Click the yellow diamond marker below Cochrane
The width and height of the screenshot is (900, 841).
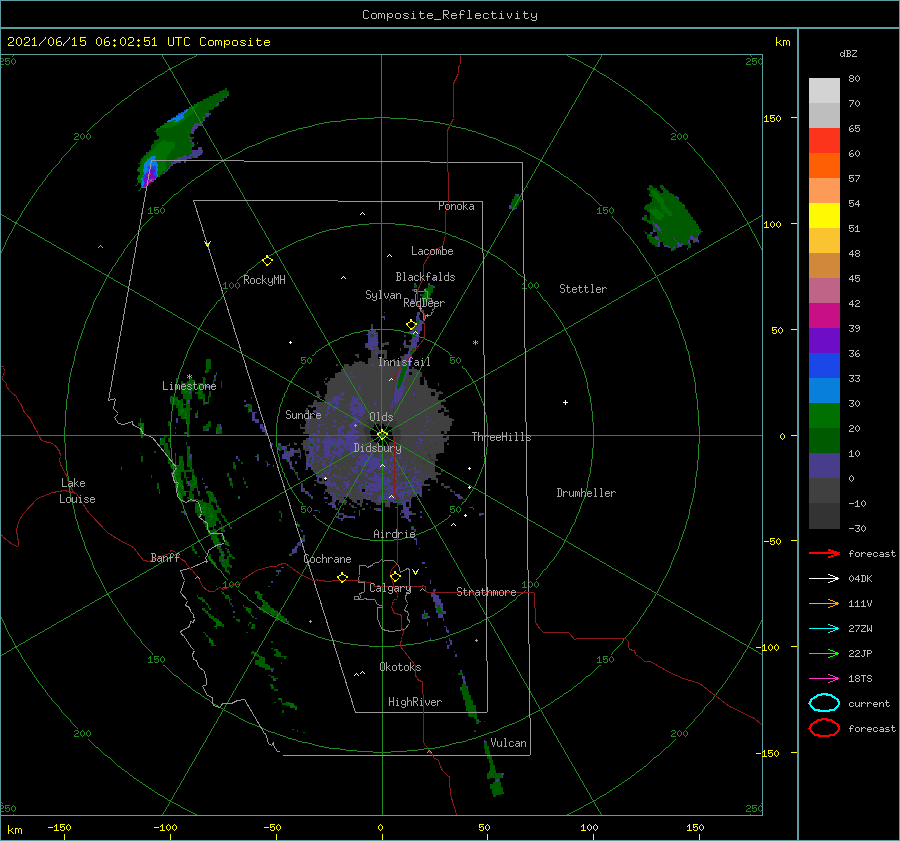(342, 578)
